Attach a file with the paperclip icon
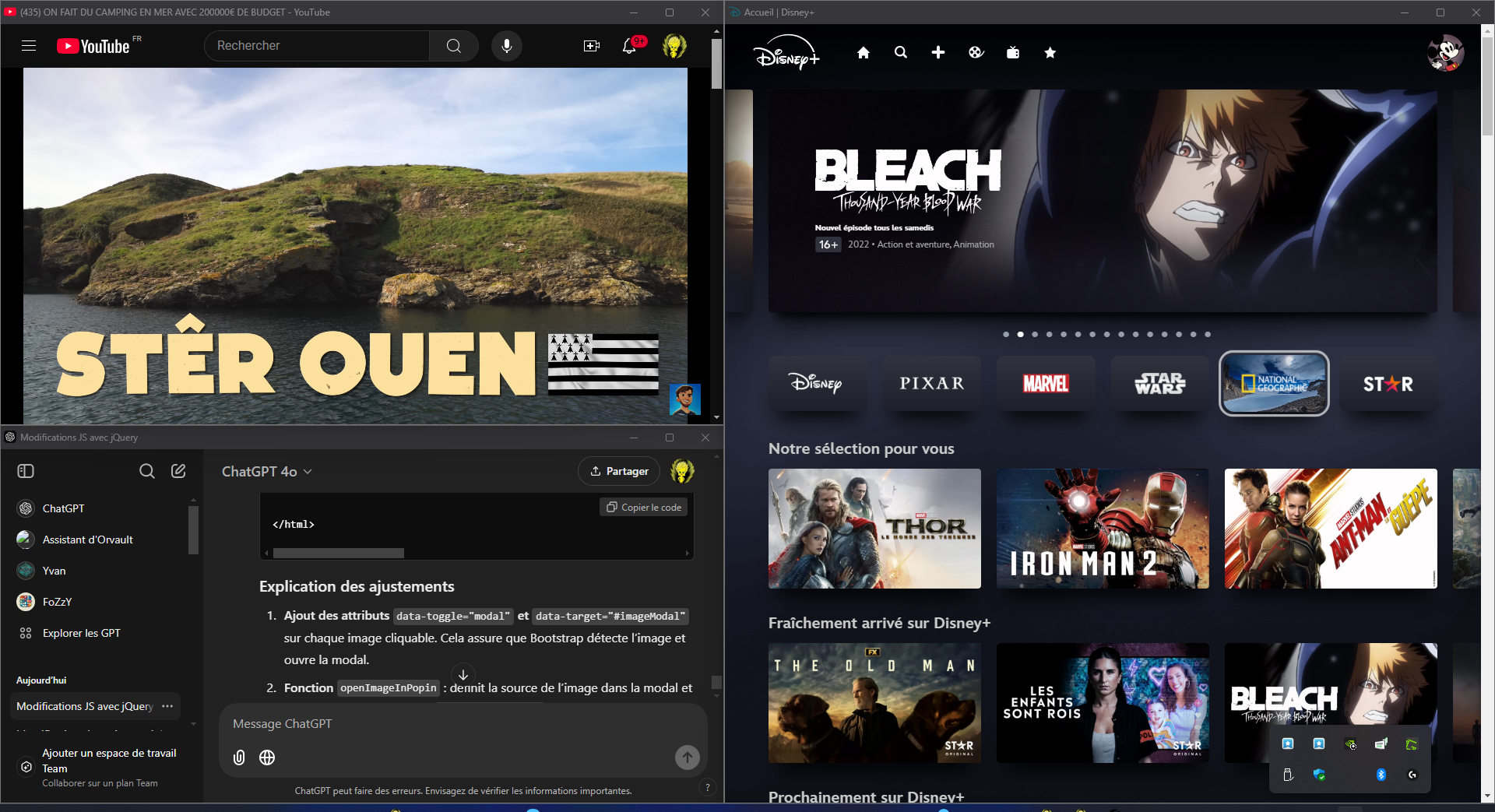1495x812 pixels. [x=239, y=758]
